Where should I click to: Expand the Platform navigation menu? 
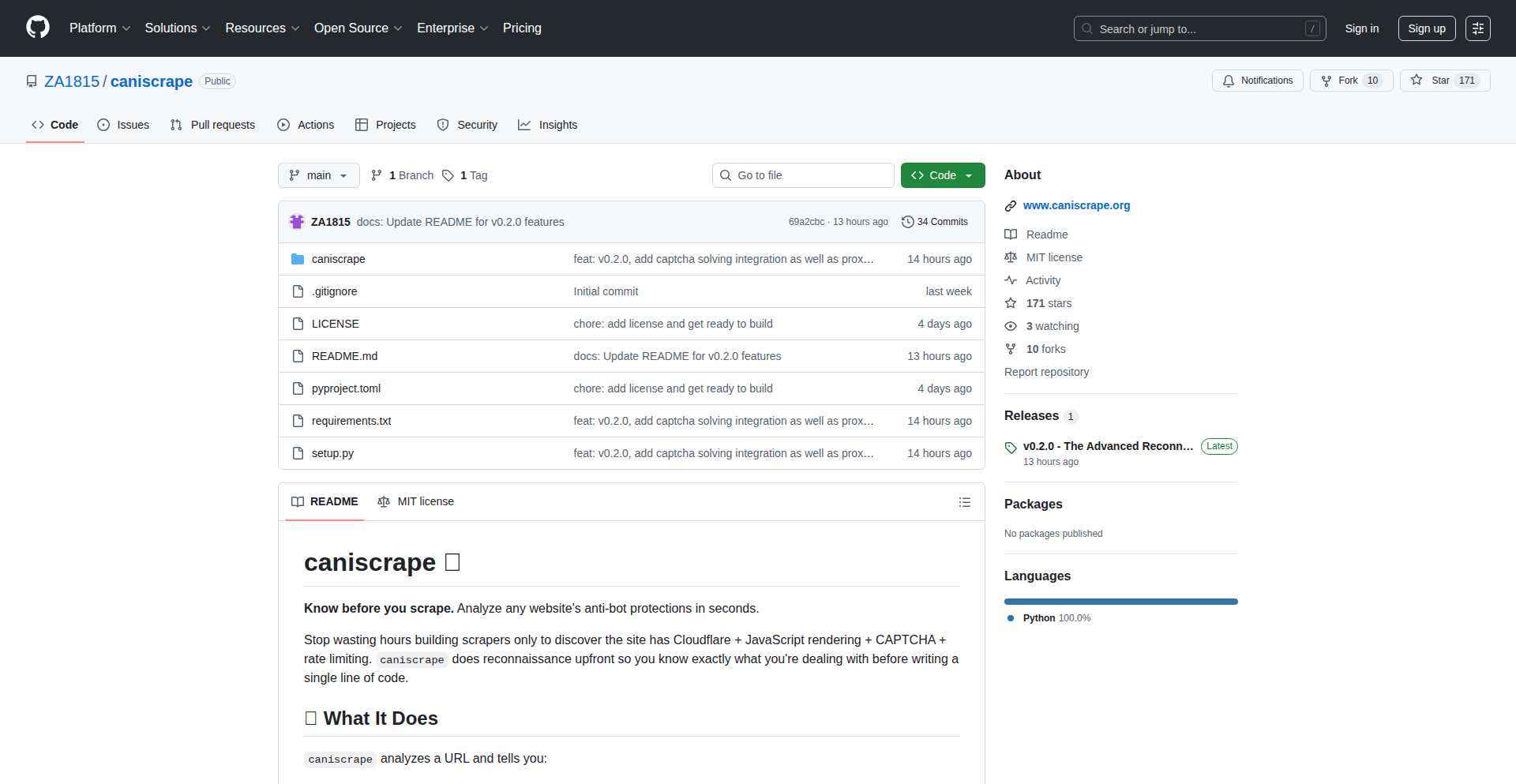(x=99, y=28)
